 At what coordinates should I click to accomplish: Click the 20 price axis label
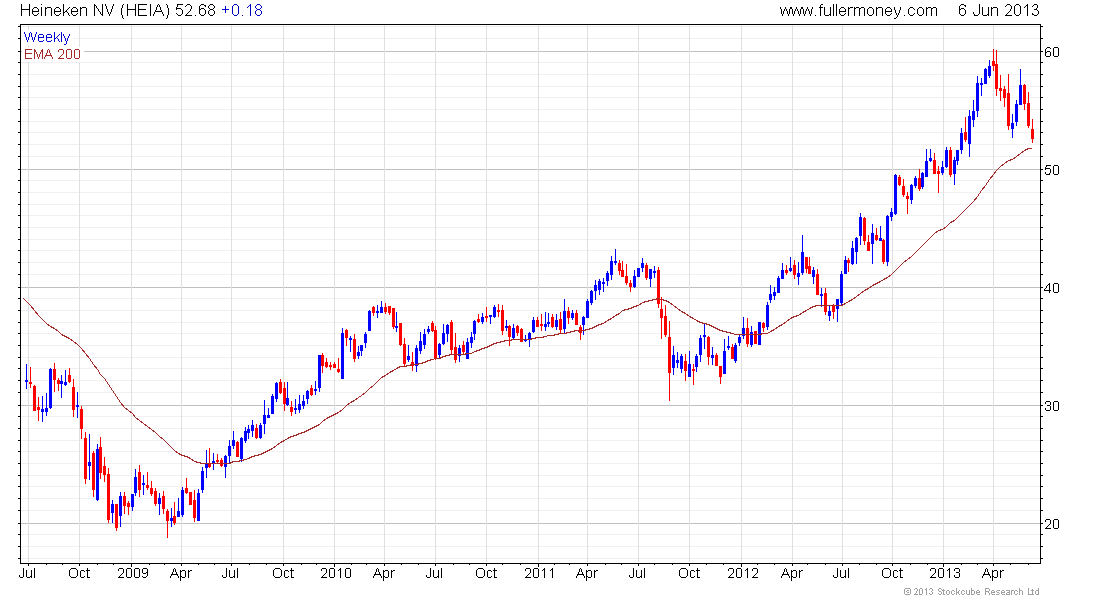coord(1052,524)
